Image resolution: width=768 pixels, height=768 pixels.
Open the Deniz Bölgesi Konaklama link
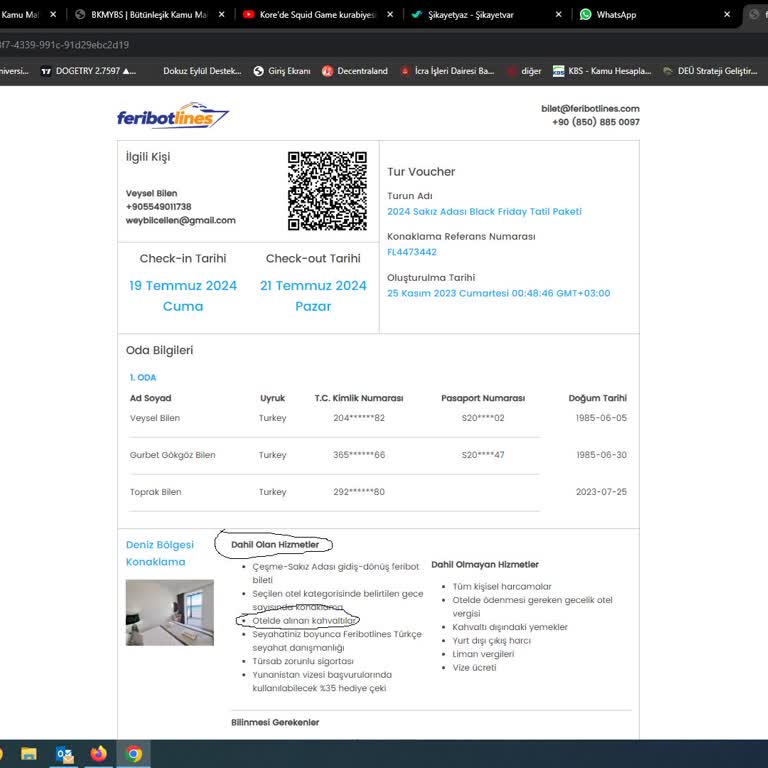tap(160, 553)
